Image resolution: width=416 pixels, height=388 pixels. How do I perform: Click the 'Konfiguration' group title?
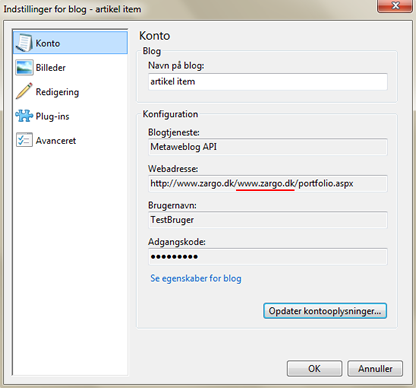coord(170,114)
